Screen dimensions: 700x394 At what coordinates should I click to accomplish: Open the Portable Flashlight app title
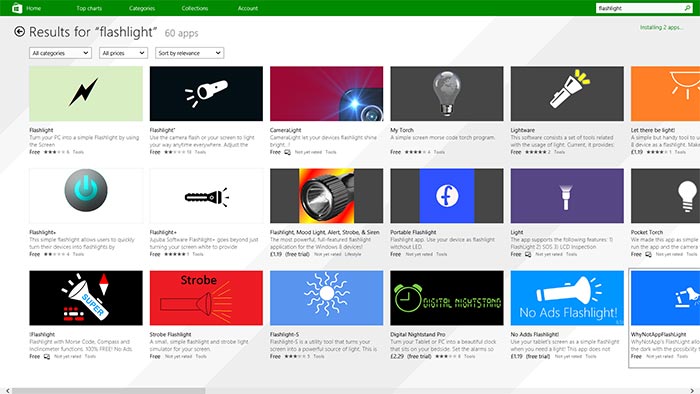(413, 232)
